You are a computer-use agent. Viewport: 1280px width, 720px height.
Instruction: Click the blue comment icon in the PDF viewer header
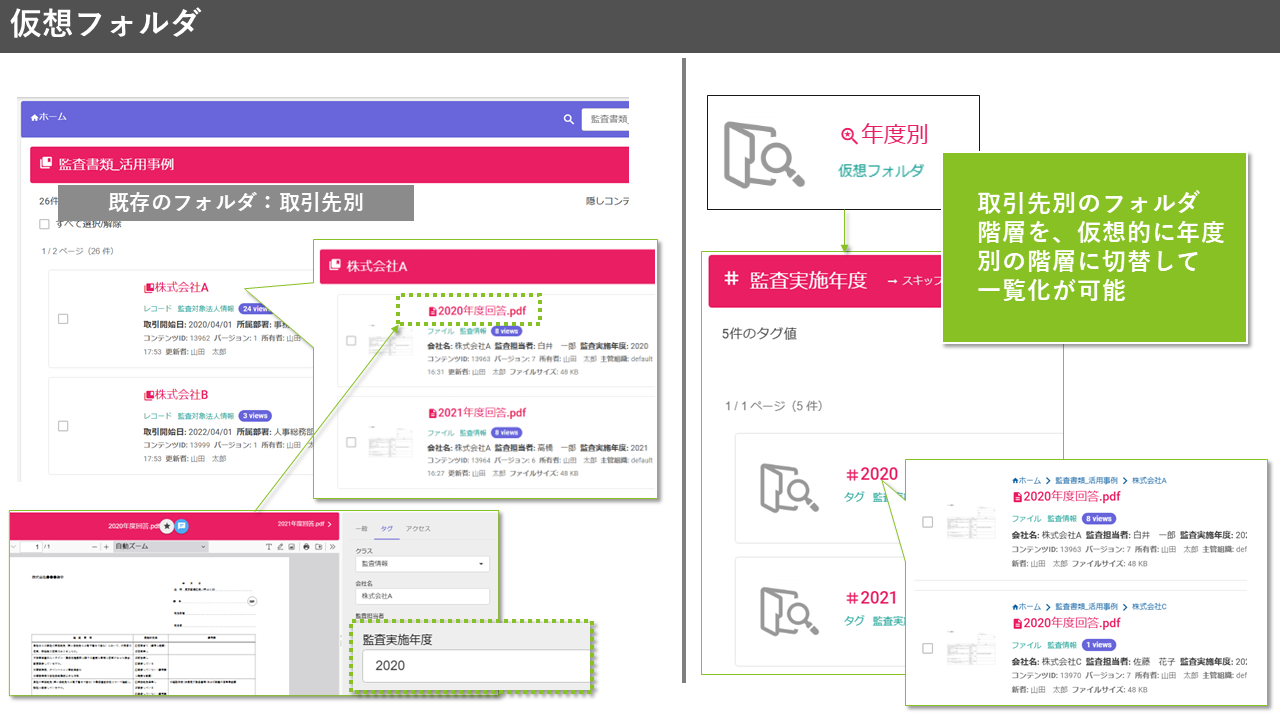183,525
